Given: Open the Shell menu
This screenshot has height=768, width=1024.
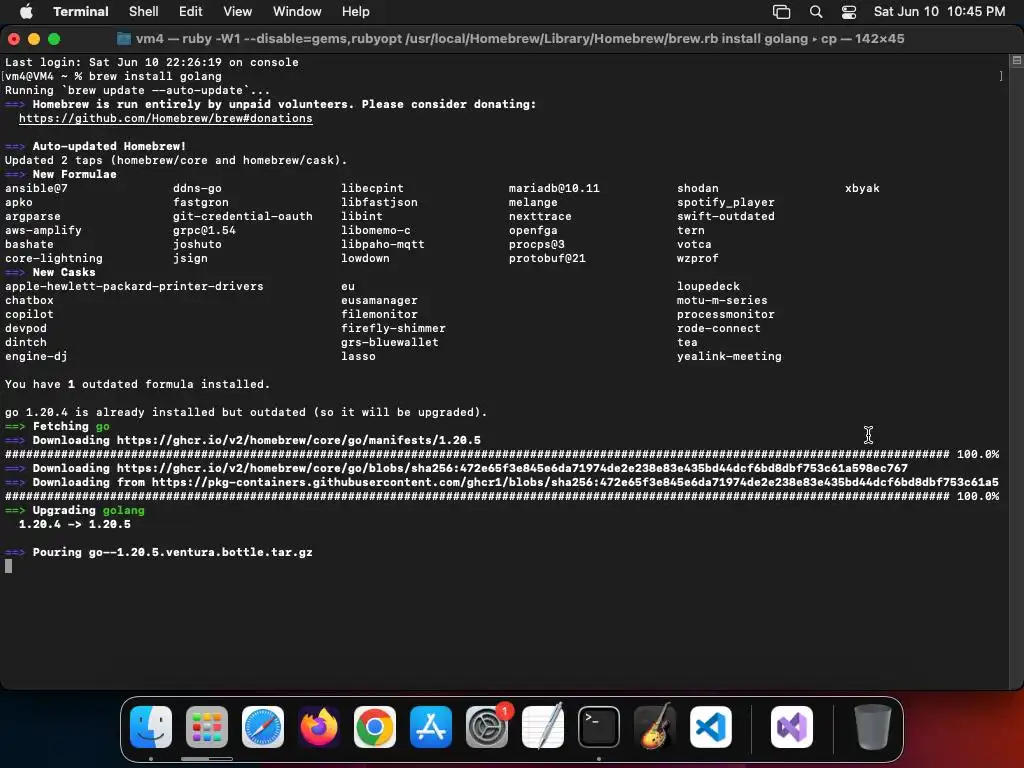Looking at the screenshot, I should tap(143, 12).
